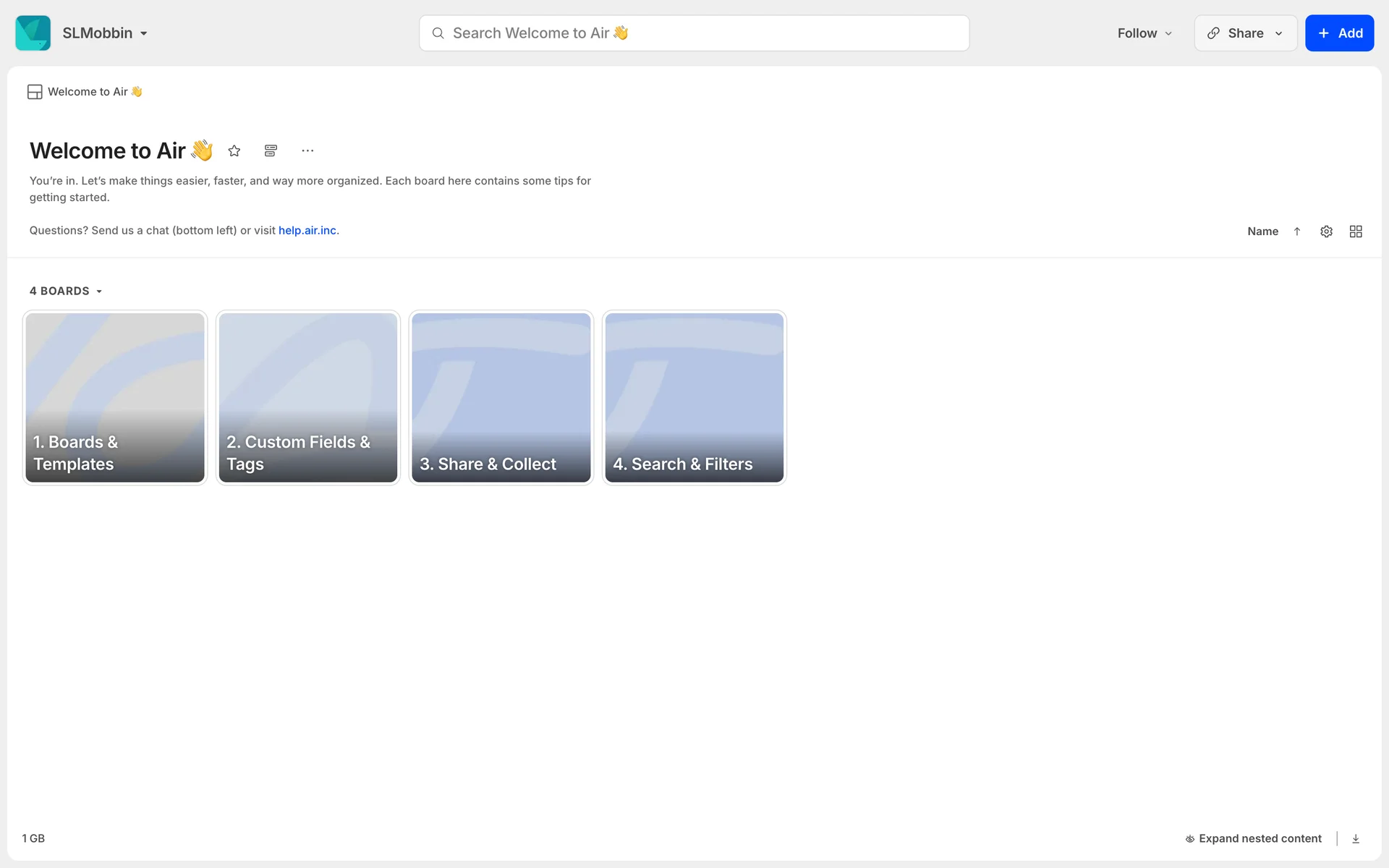Image resolution: width=1389 pixels, height=868 pixels.
Task: Toggle sort direction arrow next to Name
Action: click(x=1297, y=231)
